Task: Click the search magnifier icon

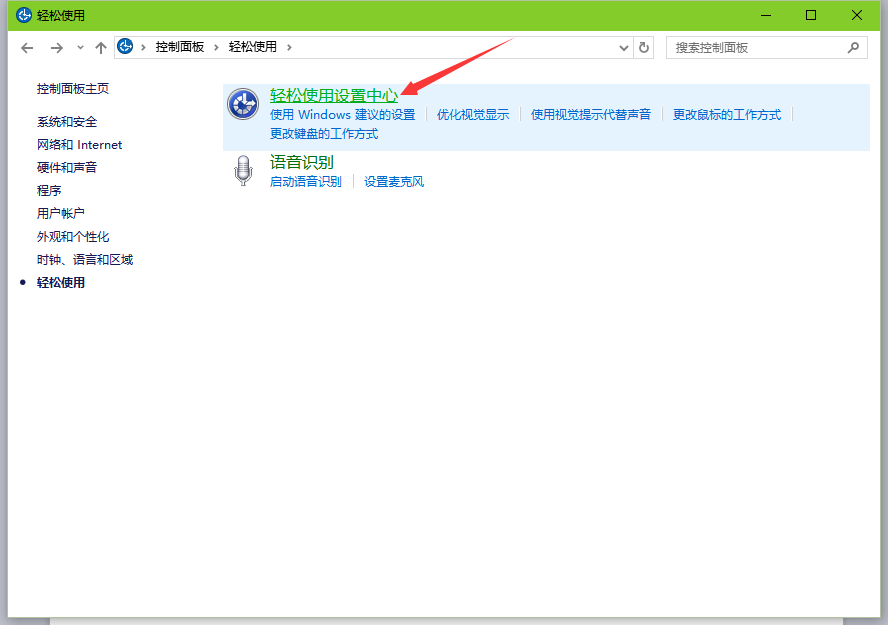Action: pyautogui.click(x=853, y=48)
